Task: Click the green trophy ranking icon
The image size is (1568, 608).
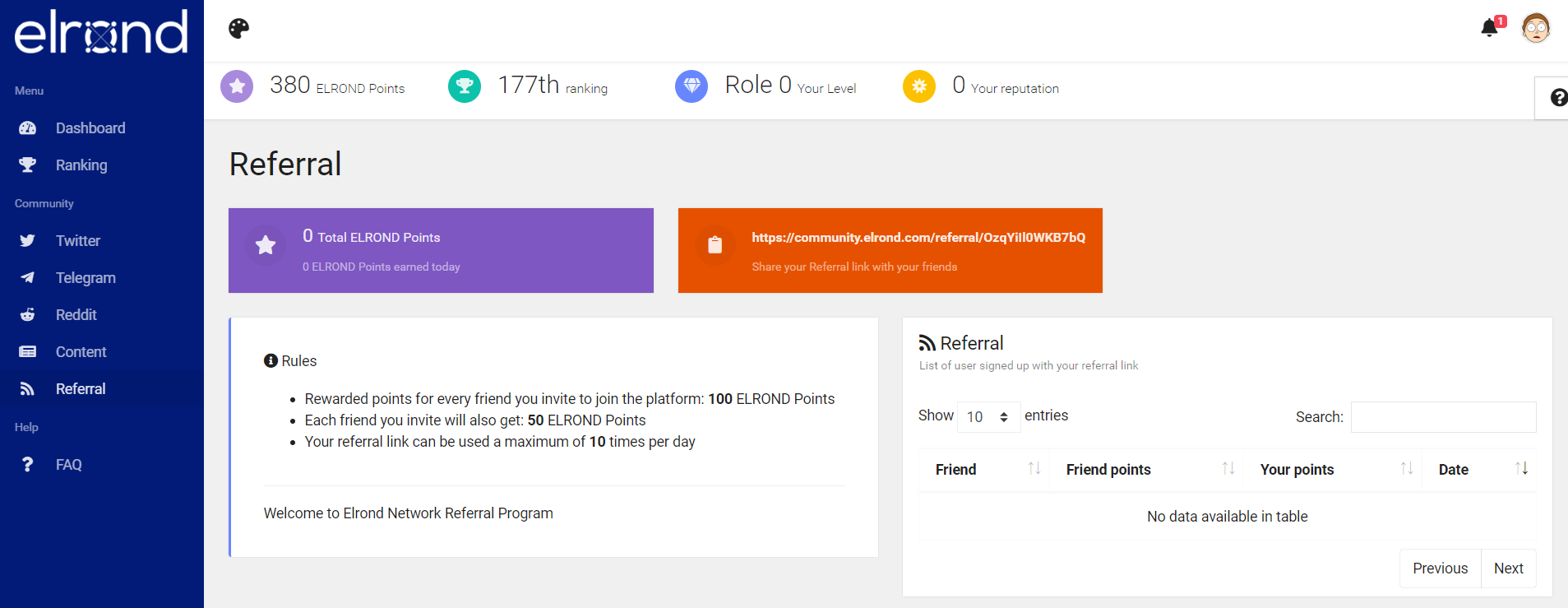Action: click(x=465, y=86)
